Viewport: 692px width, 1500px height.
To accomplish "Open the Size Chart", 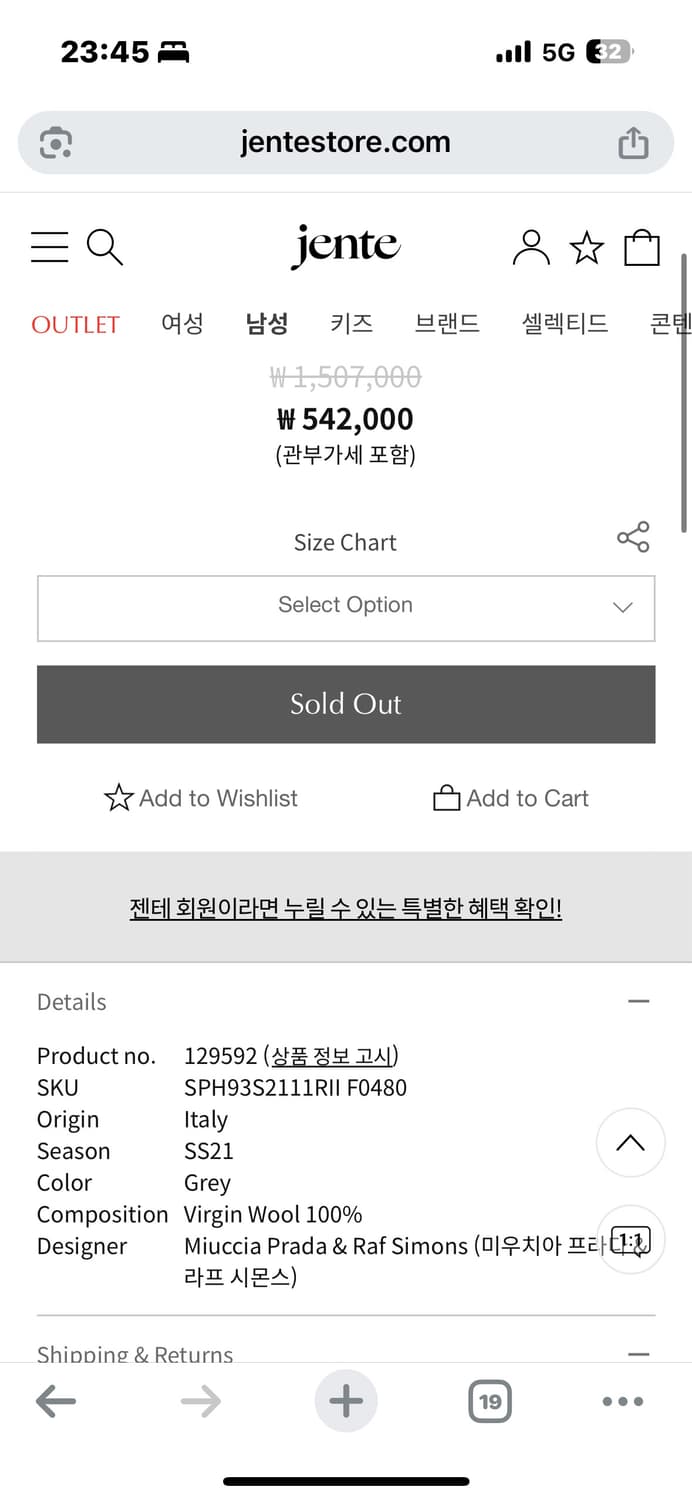I will 345,541.
